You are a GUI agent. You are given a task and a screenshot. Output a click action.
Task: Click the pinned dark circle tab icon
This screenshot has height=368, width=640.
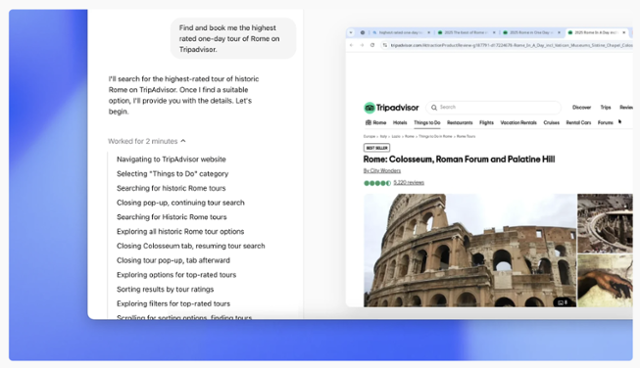click(362, 32)
